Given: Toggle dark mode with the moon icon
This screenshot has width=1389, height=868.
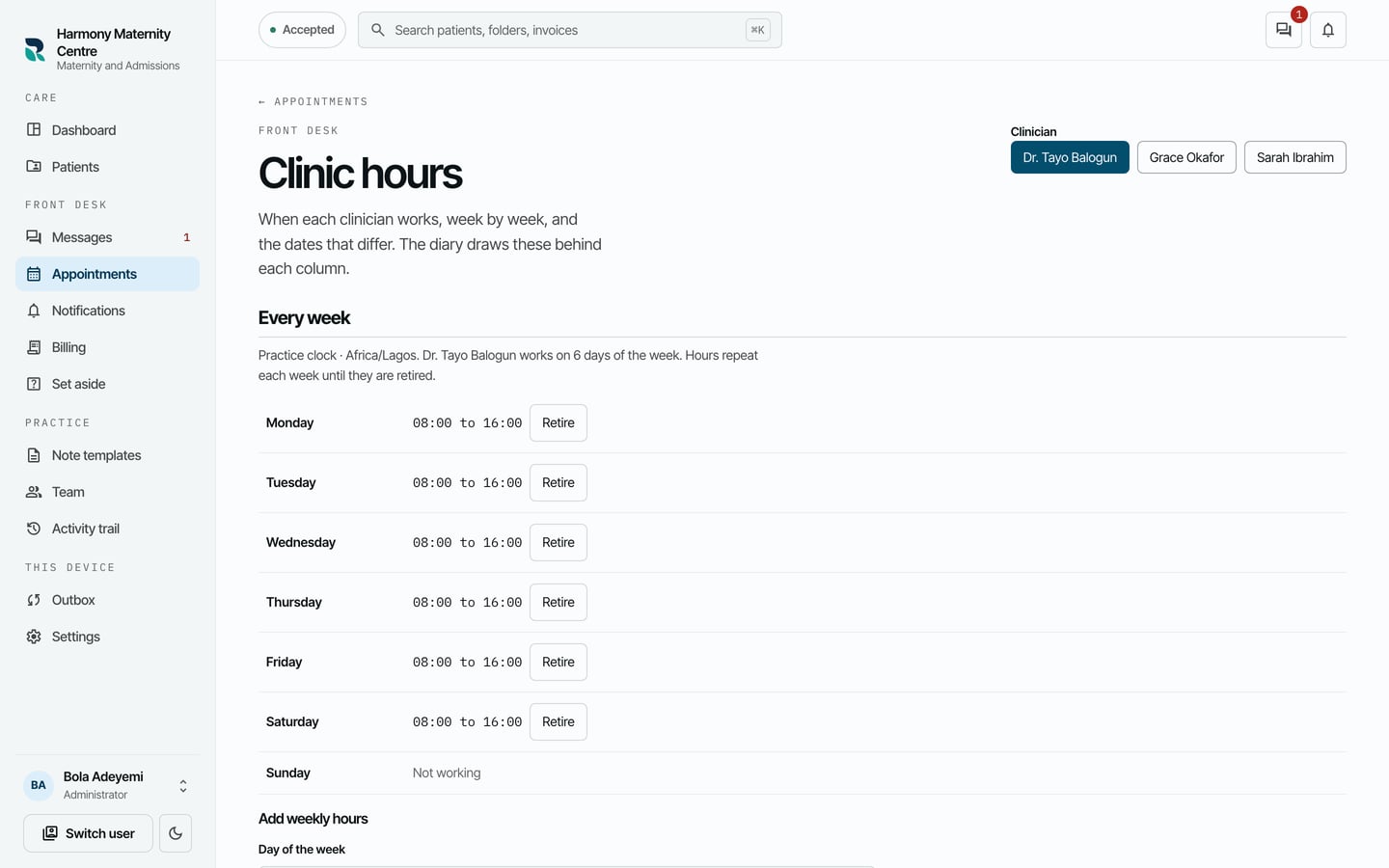Looking at the screenshot, I should (176, 833).
